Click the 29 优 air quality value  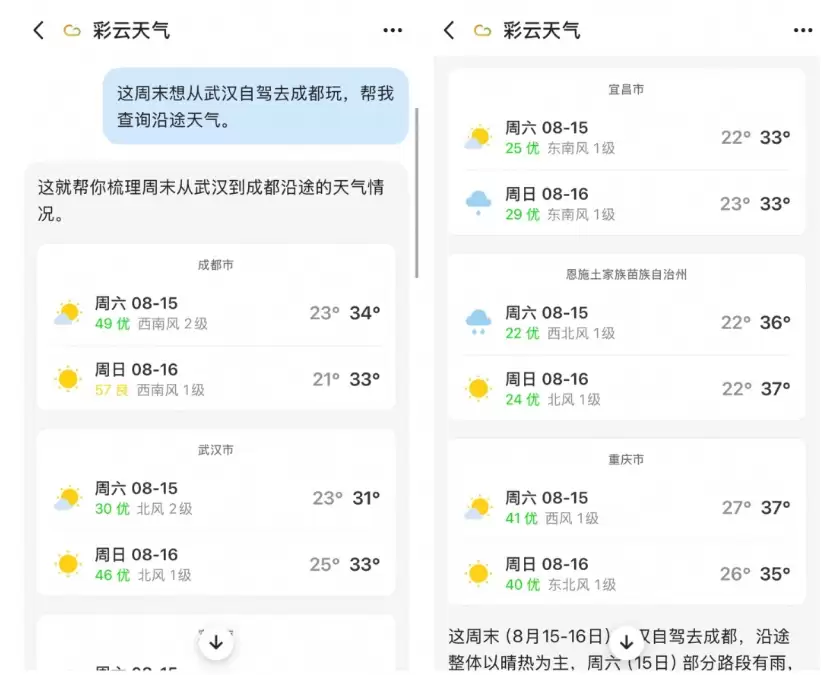point(523,215)
